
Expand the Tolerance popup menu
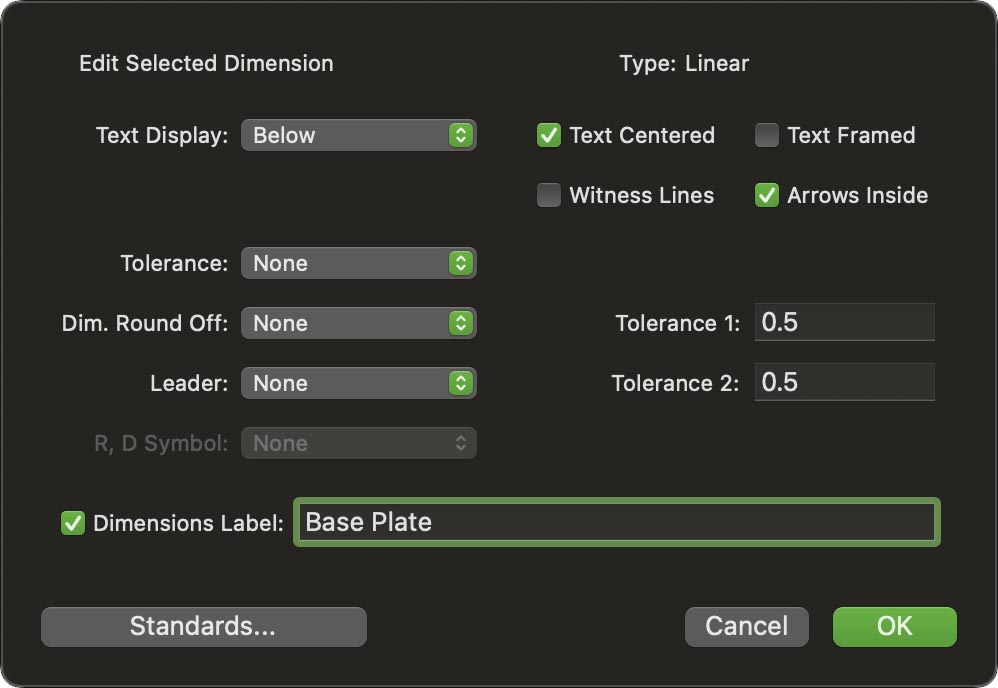click(x=358, y=263)
